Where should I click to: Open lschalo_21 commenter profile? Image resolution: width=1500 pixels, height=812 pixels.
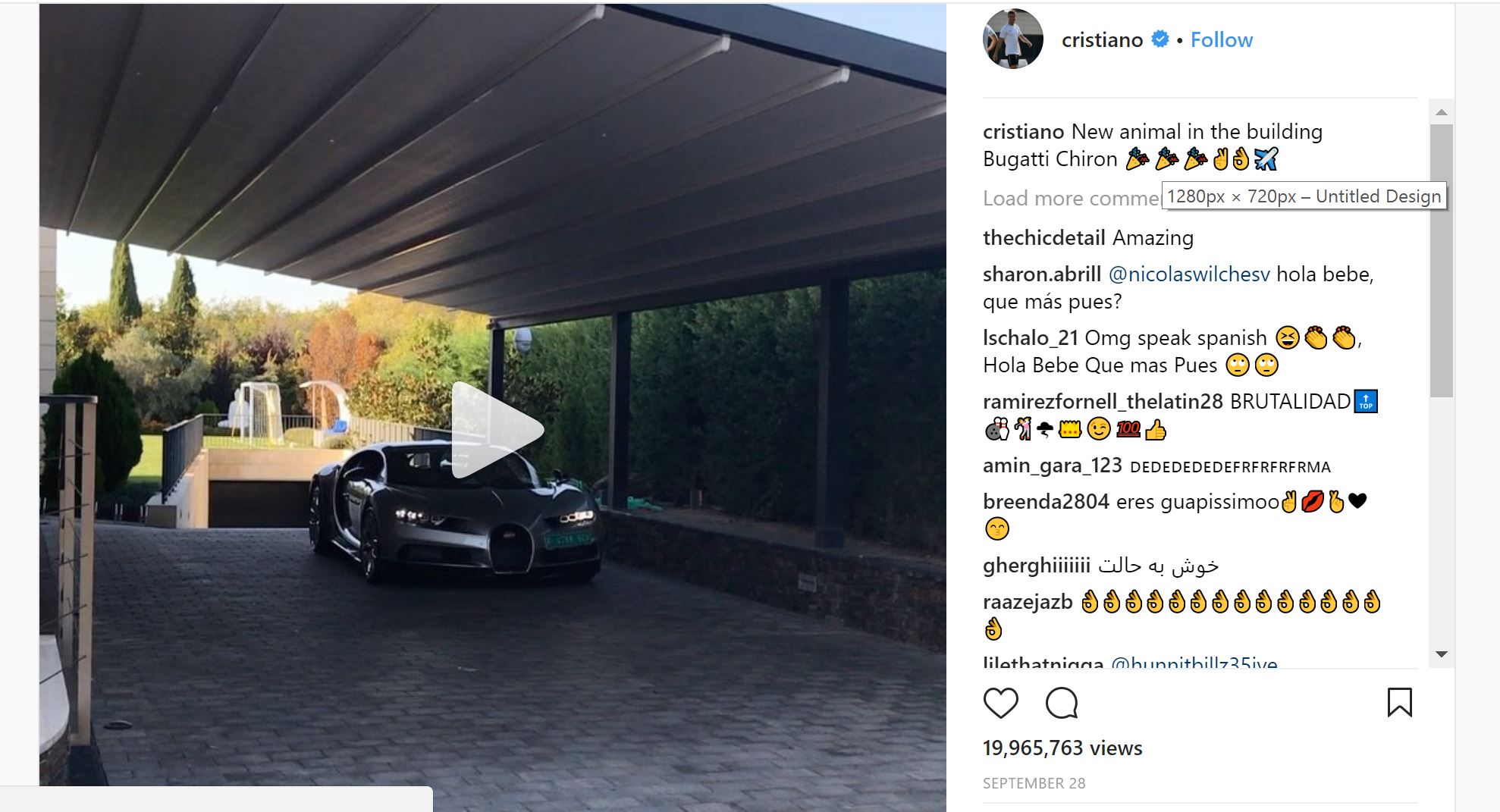pos(1031,338)
